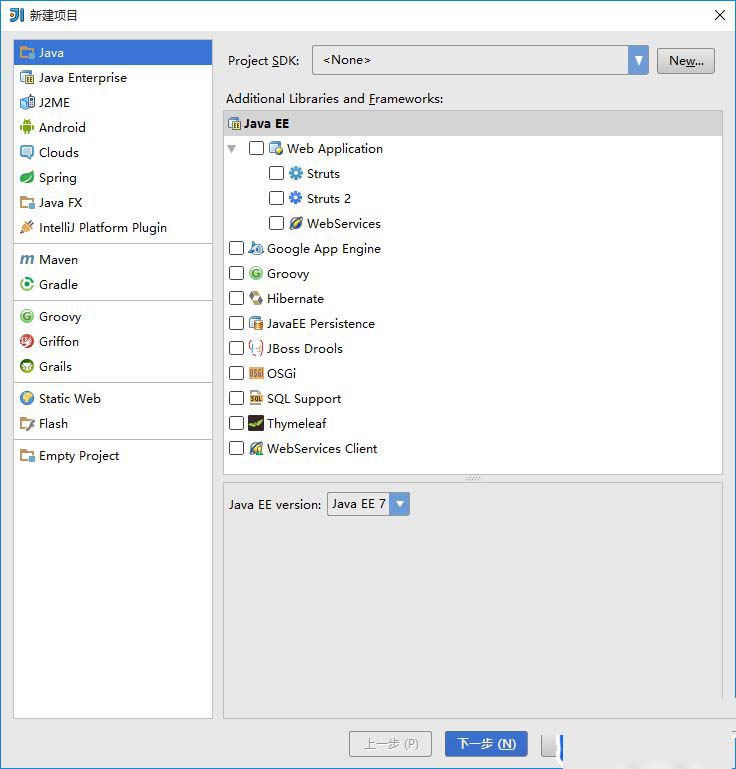Tick the WebServices Client checkbox
The width and height of the screenshot is (736, 769).
point(236,448)
